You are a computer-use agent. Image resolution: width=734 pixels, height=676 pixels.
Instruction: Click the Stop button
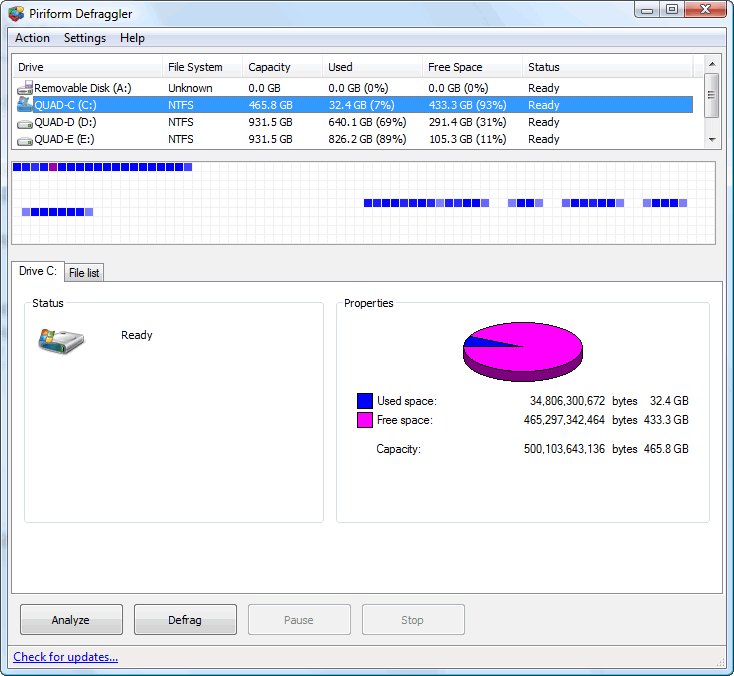tap(413, 619)
